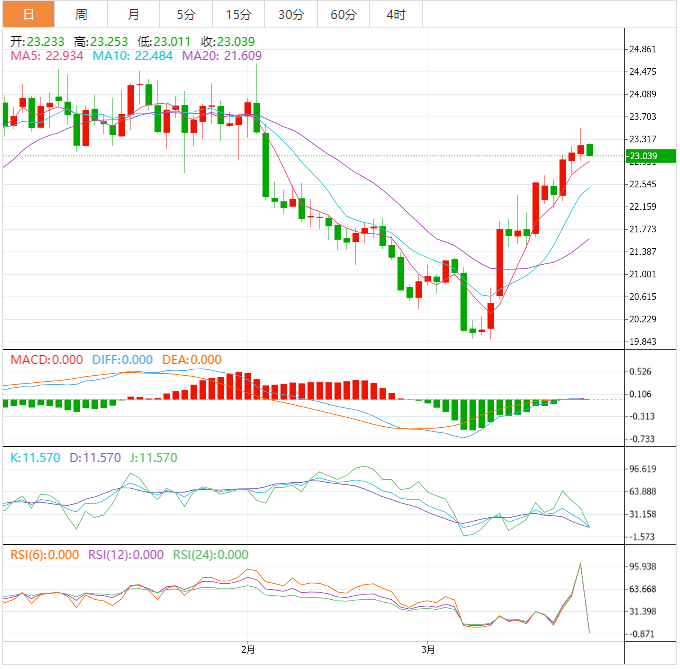Open the 4时 four-hour chart tab
This screenshot has height=669, width=680.
(x=395, y=14)
